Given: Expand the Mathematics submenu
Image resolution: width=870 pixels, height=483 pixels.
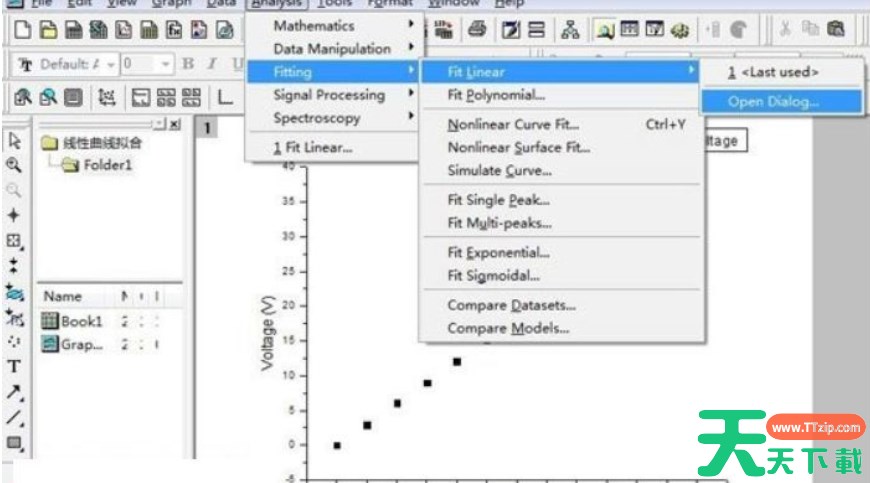Looking at the screenshot, I should pos(335,26).
